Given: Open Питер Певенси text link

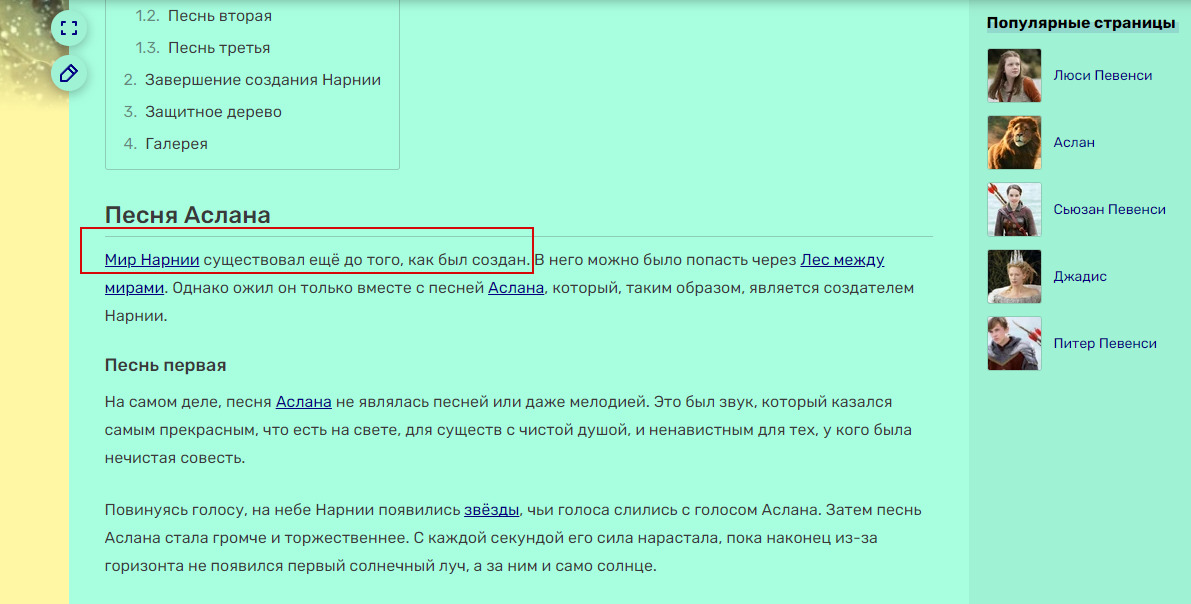Looking at the screenshot, I should (1104, 344).
